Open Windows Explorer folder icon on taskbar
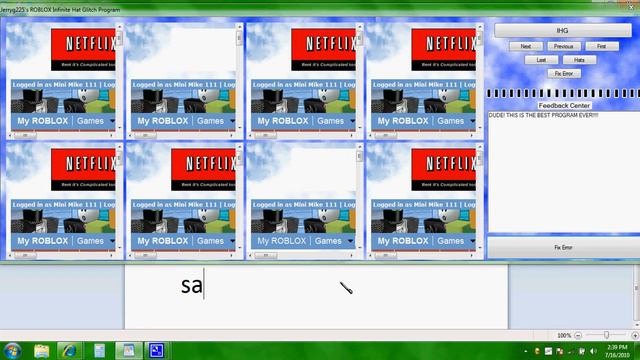 [41, 351]
